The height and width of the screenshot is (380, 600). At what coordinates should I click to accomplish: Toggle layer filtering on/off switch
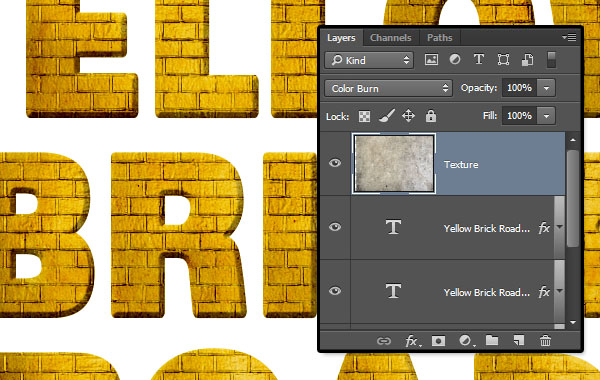[551, 60]
